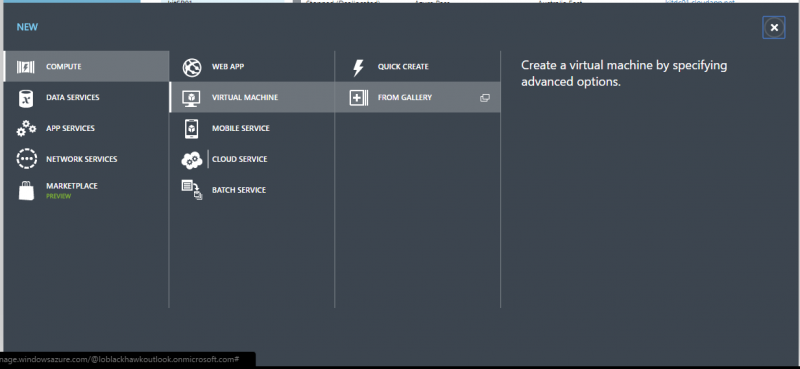The width and height of the screenshot is (800, 369).
Task: Click the App Services gears icon
Action: (26, 129)
